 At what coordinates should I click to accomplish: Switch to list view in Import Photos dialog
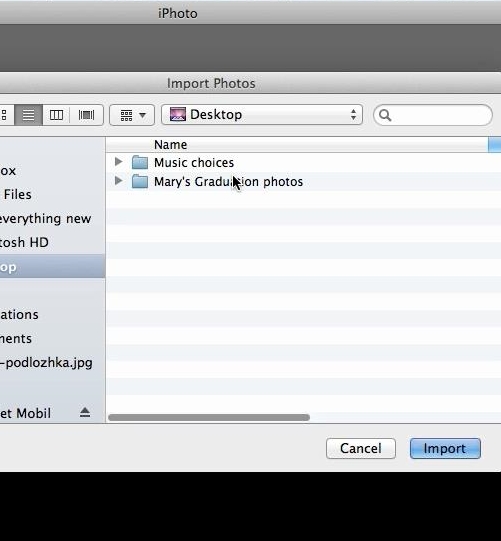point(28,115)
